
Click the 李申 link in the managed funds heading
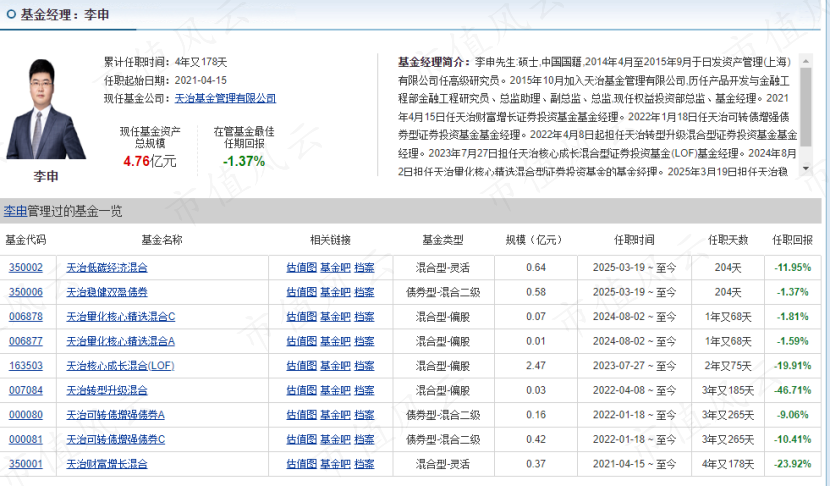[14, 211]
